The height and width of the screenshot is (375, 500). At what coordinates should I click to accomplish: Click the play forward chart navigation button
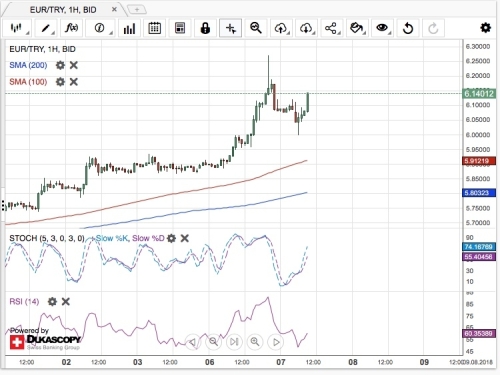(x=276, y=342)
